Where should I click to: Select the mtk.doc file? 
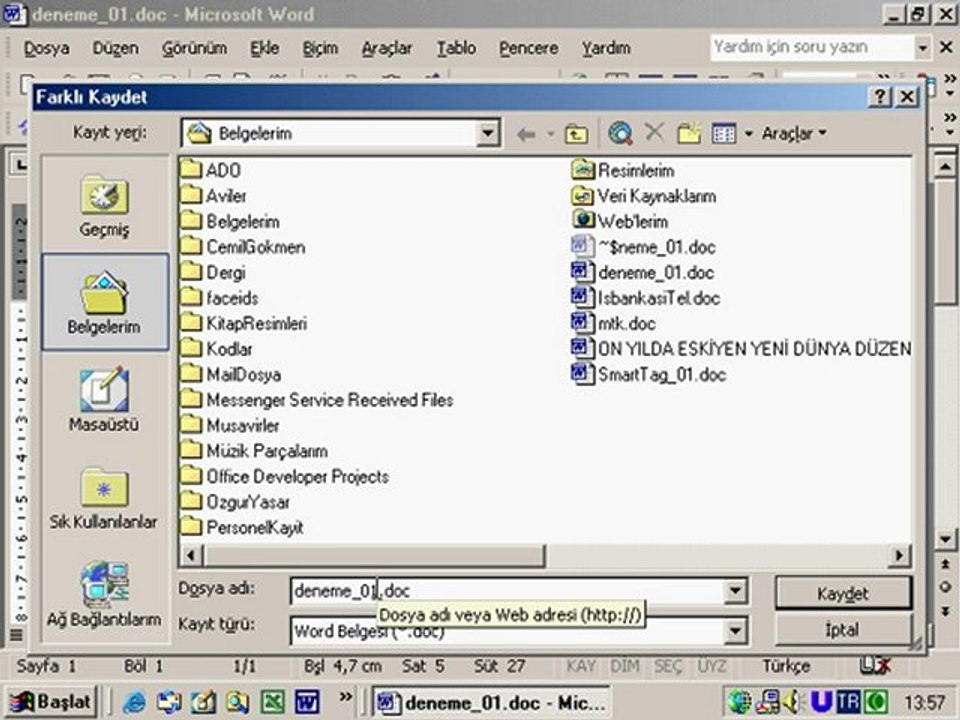613,323
